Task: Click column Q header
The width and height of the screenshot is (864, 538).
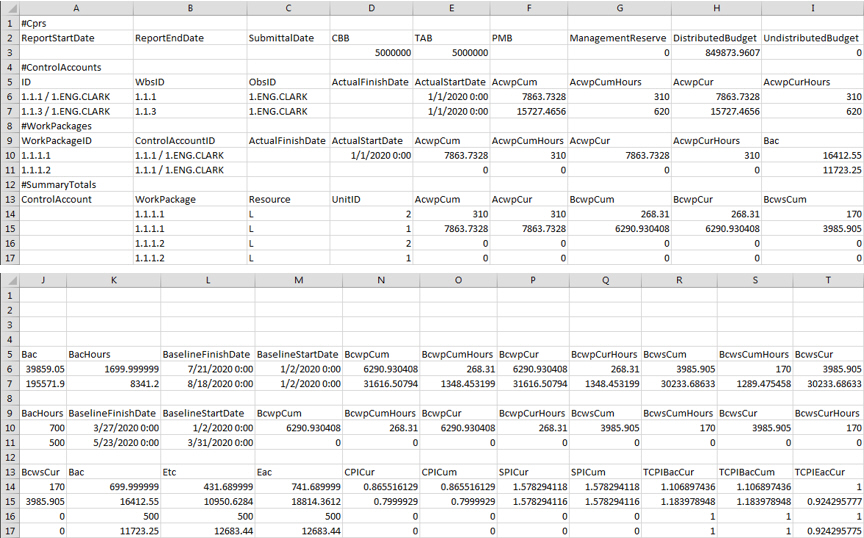Action: click(606, 281)
